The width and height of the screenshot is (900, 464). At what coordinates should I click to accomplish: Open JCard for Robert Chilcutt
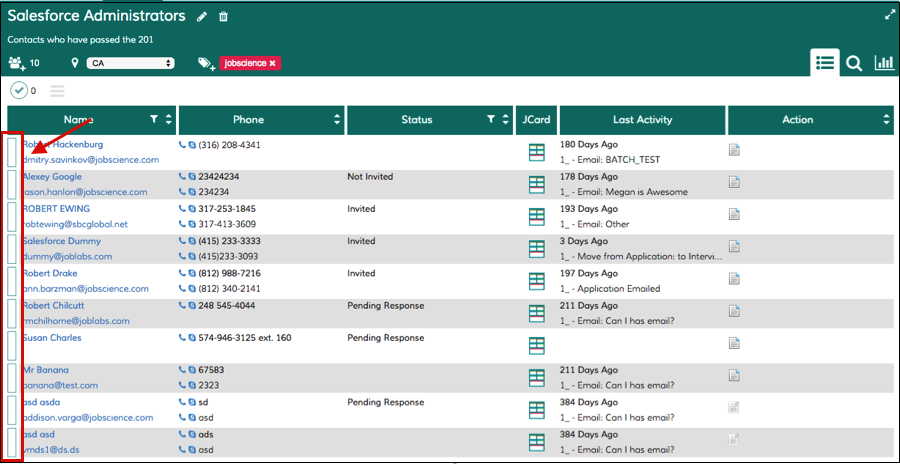tap(537, 313)
